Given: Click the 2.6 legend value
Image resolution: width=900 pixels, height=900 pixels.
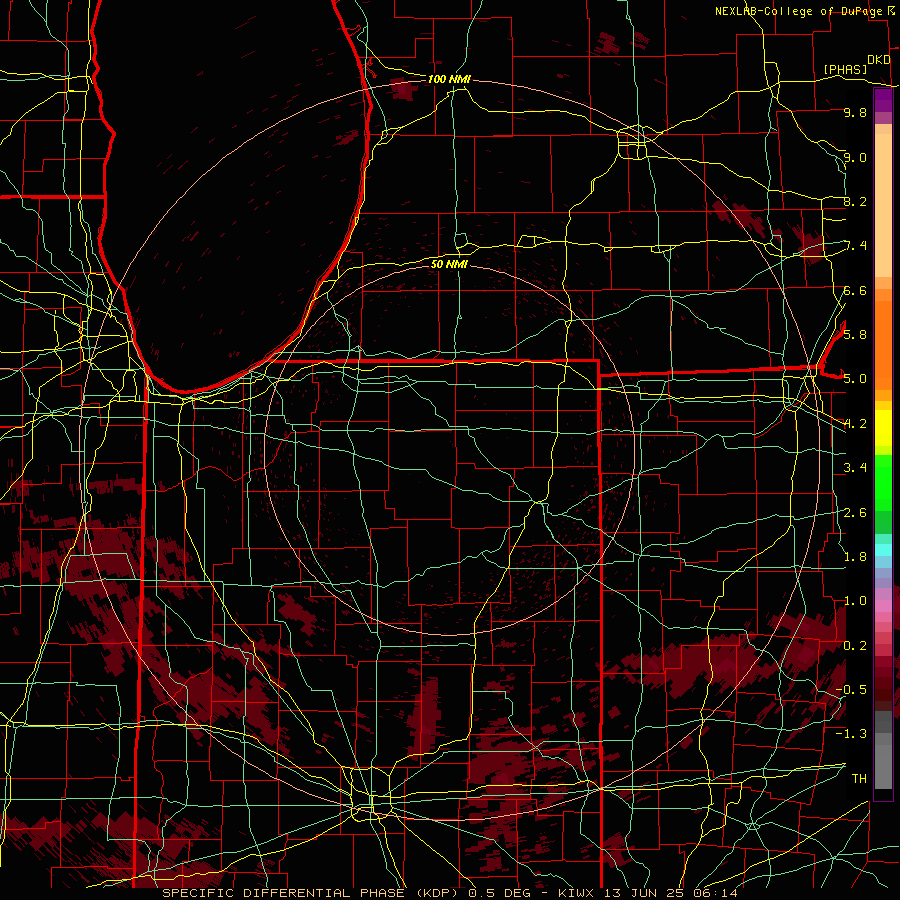Looking at the screenshot, I should [855, 513].
